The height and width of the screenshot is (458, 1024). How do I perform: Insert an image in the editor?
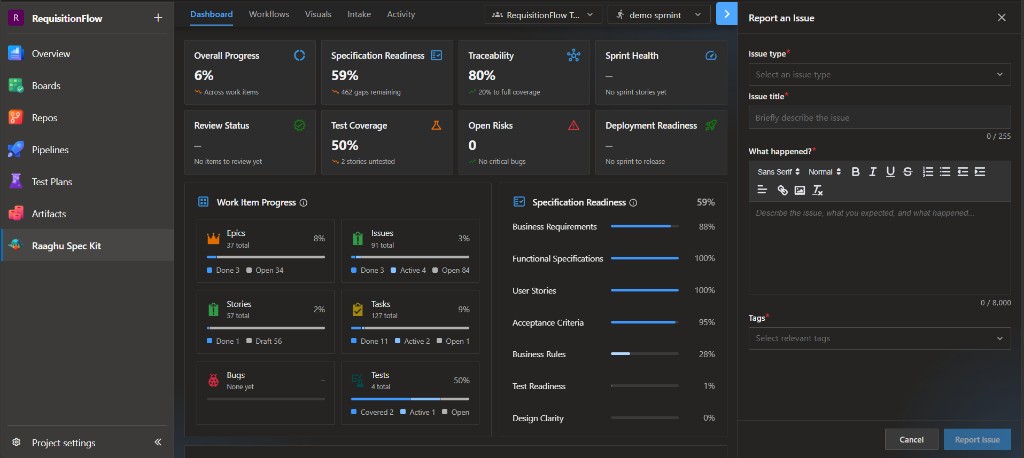(800, 190)
